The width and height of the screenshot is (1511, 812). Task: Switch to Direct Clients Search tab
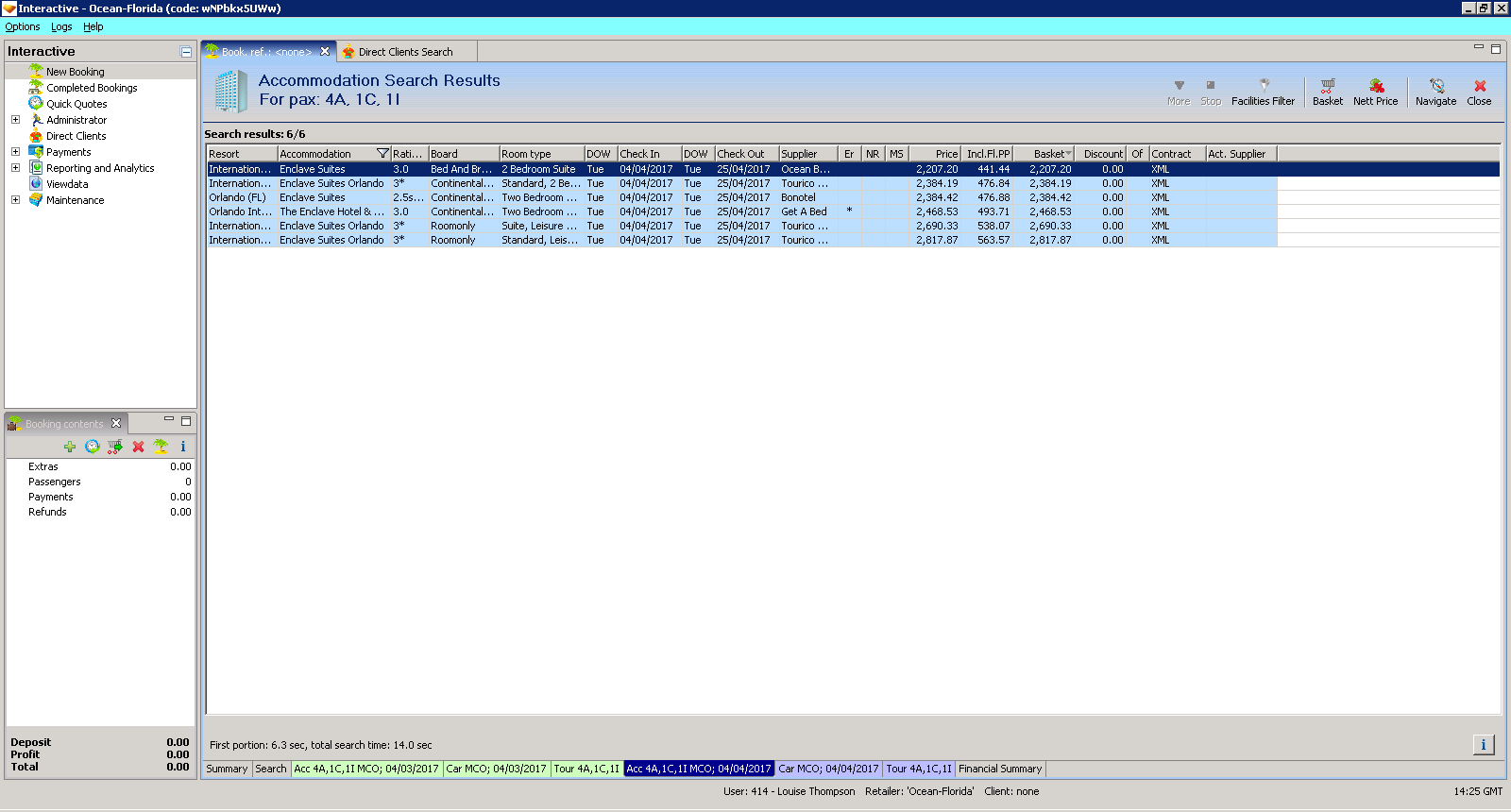[405, 52]
